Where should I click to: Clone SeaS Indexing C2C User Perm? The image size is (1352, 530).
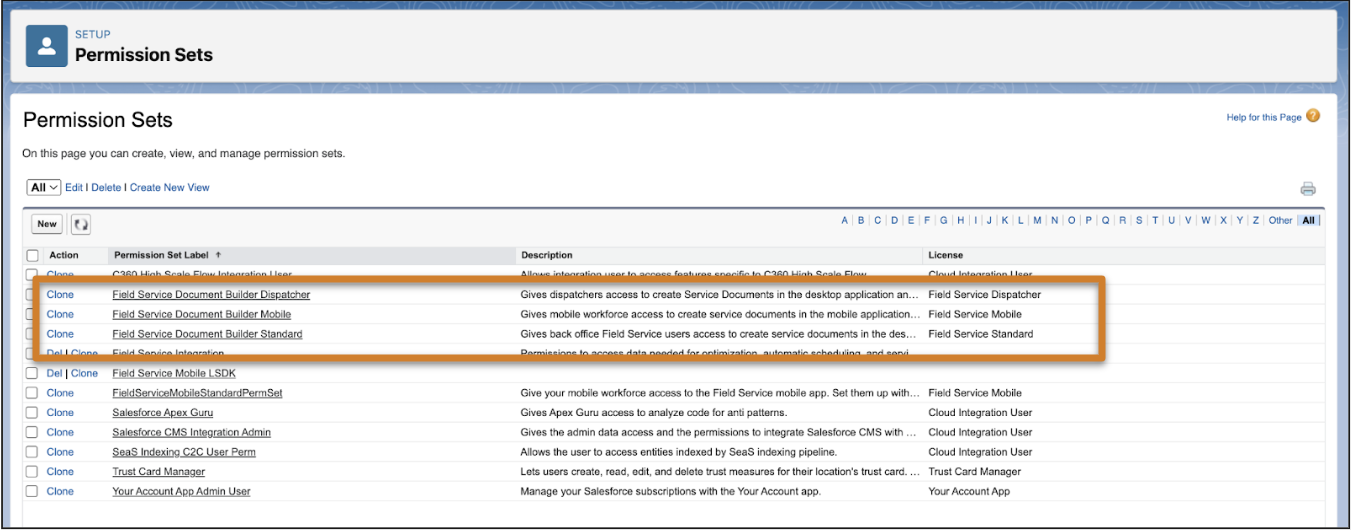click(60, 452)
